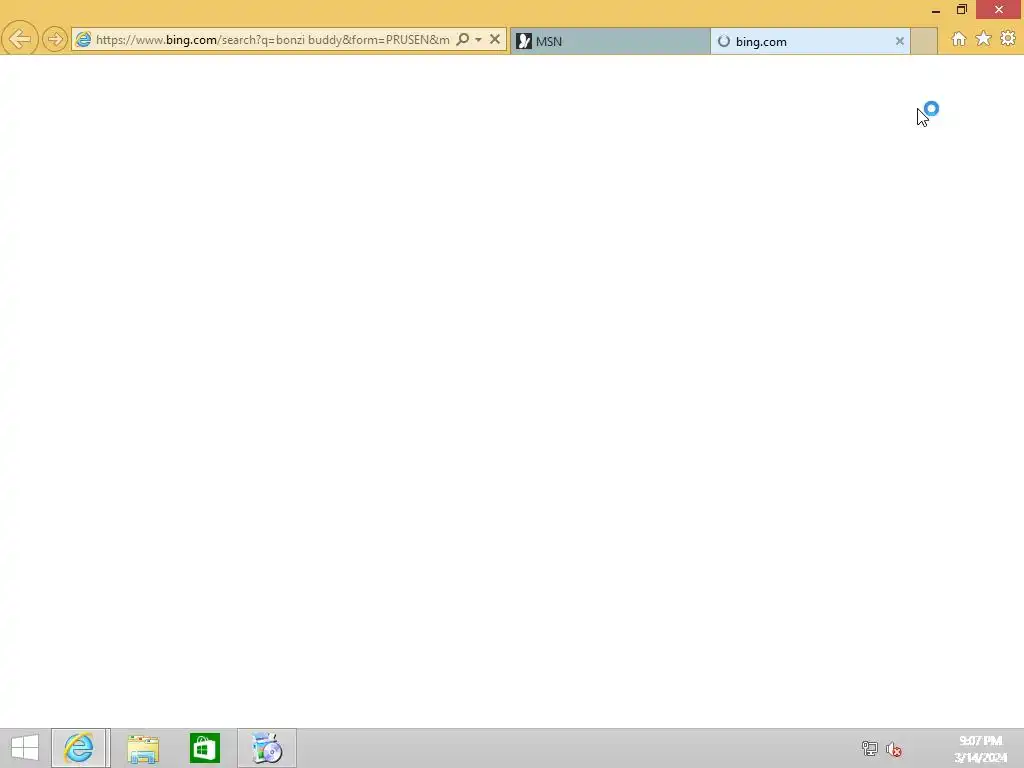Open Favorites with the star icon
1024x768 pixels.
[984, 39]
